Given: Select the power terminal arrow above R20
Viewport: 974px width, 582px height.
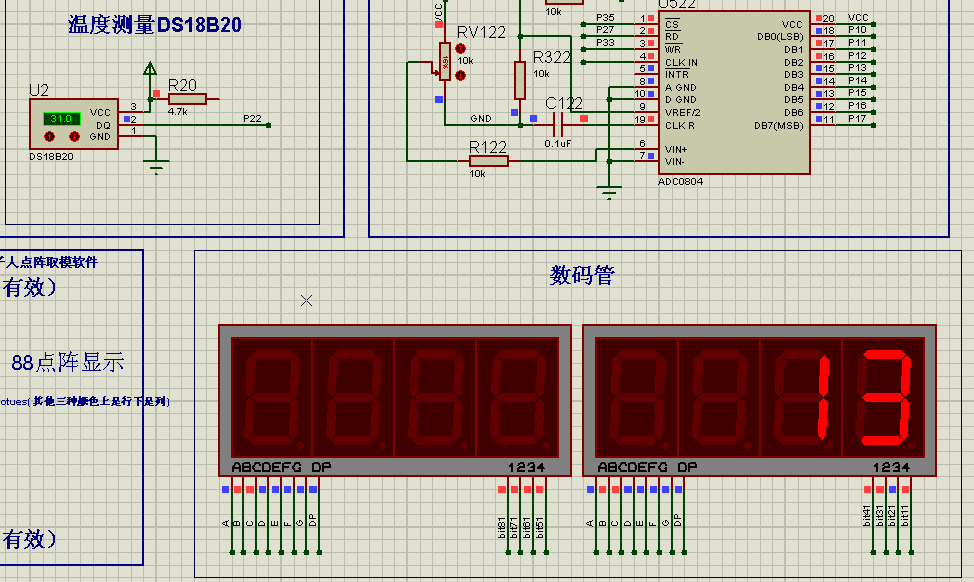Looking at the screenshot, I should click(x=150, y=69).
